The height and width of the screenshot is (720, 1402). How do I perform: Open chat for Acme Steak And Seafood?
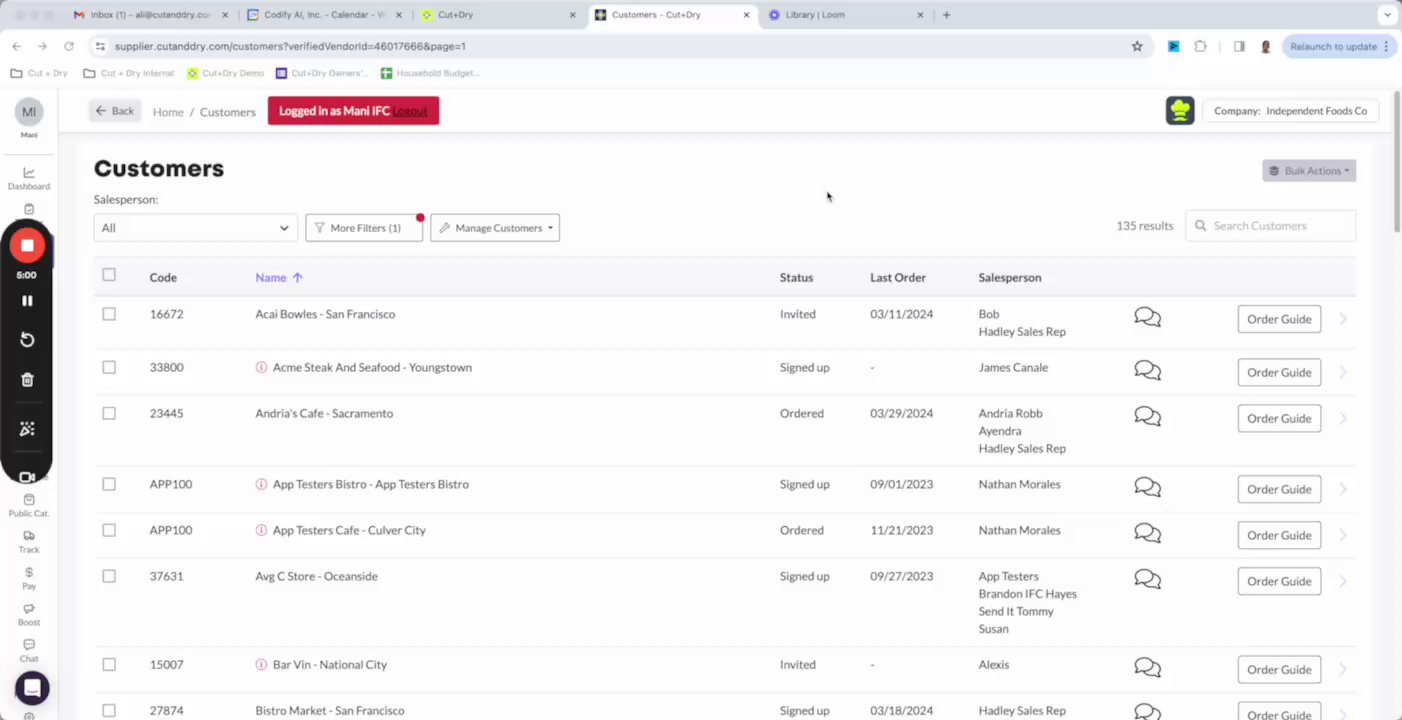[x=1148, y=370]
